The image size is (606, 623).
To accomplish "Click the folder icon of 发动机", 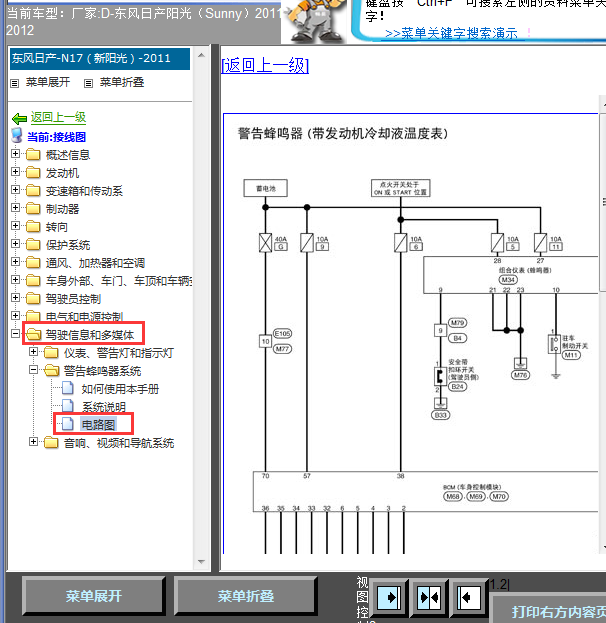I will [x=33, y=172].
